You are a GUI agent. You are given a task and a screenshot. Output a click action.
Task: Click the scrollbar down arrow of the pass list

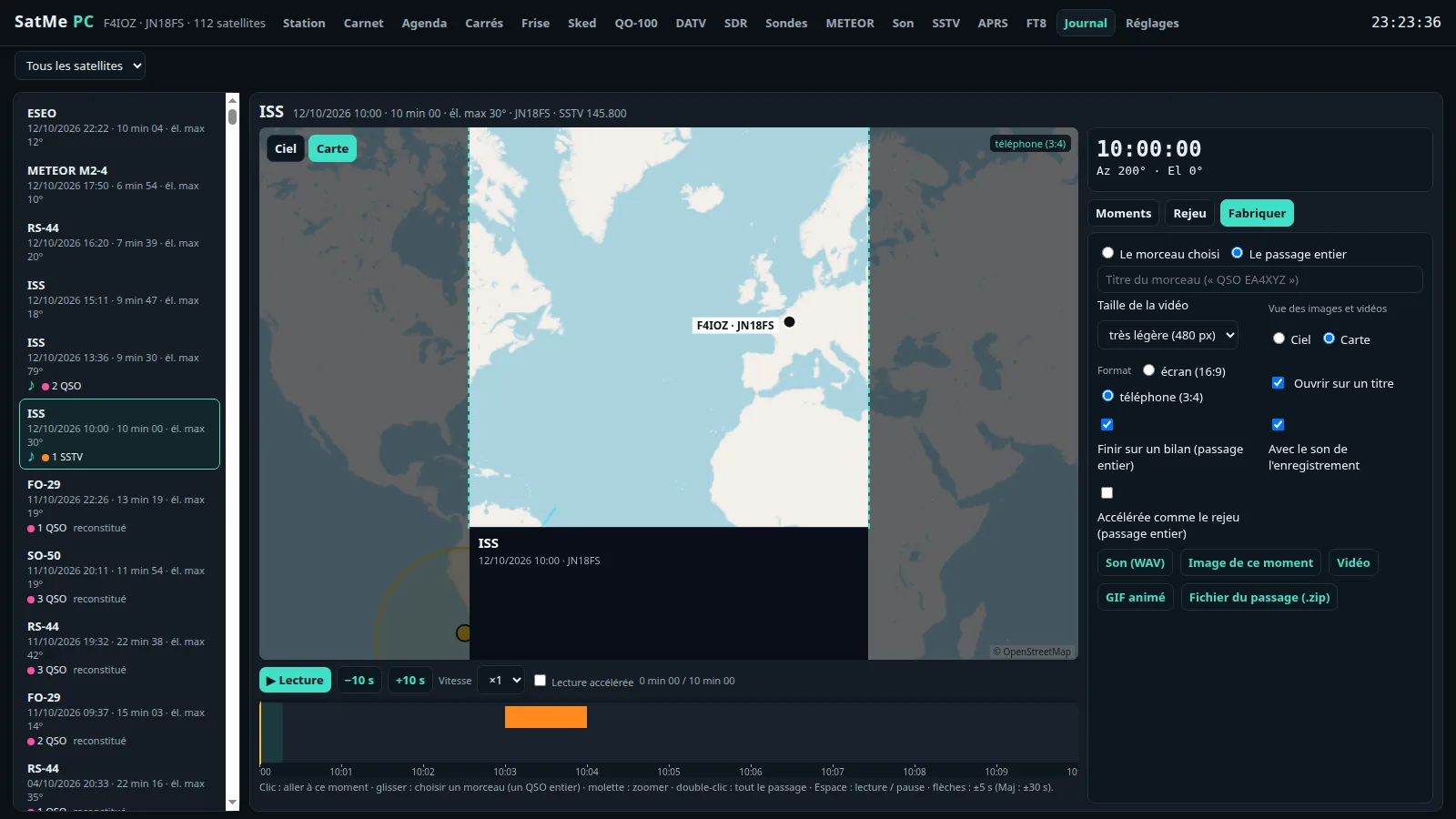coord(232,803)
